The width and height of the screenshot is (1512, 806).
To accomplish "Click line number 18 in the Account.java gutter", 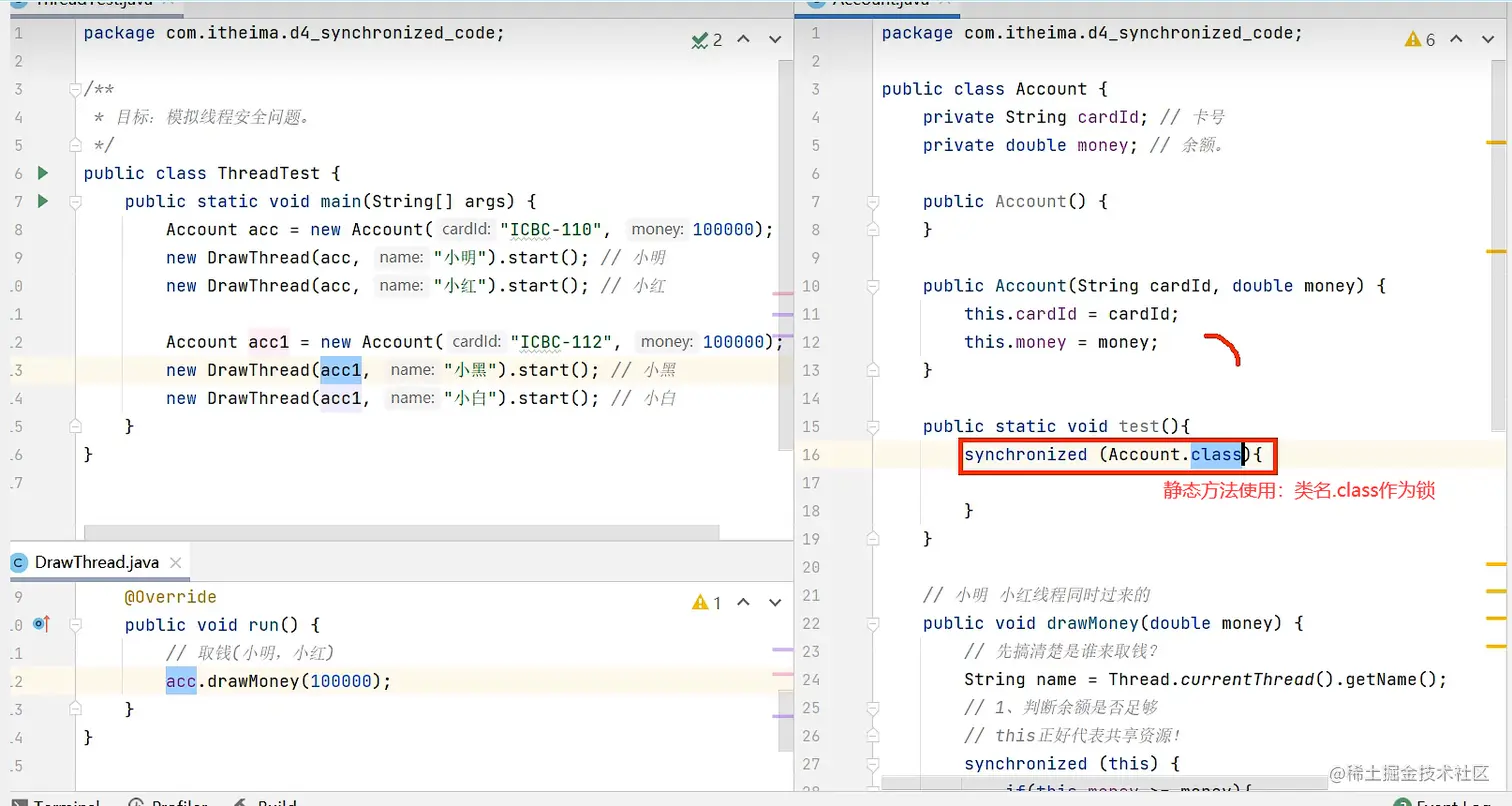I will coord(810,510).
